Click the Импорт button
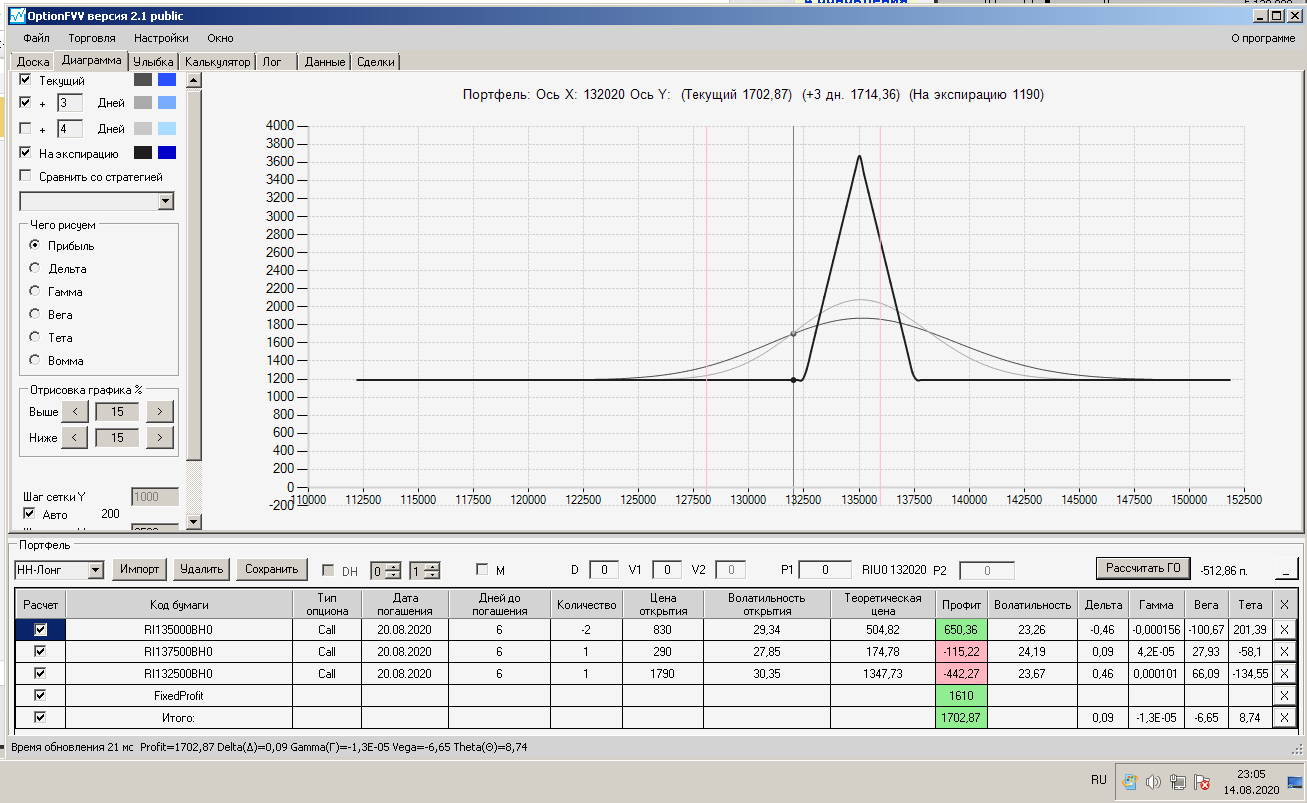The image size is (1307, 803). [x=140, y=569]
